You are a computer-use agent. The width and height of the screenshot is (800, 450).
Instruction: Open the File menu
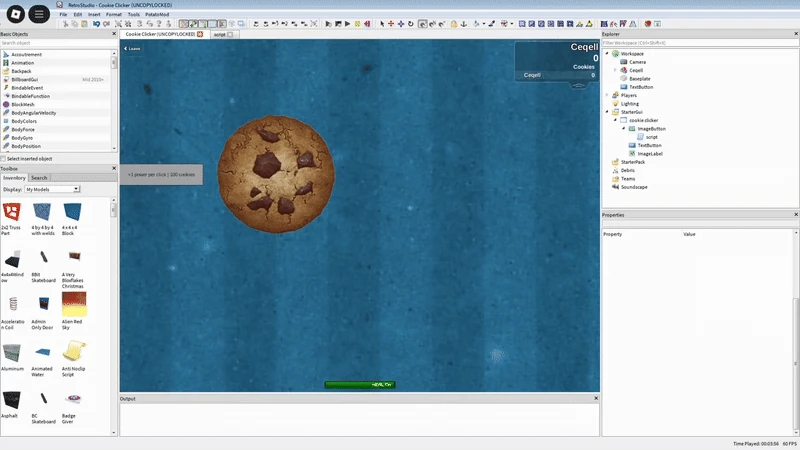[x=63, y=14]
